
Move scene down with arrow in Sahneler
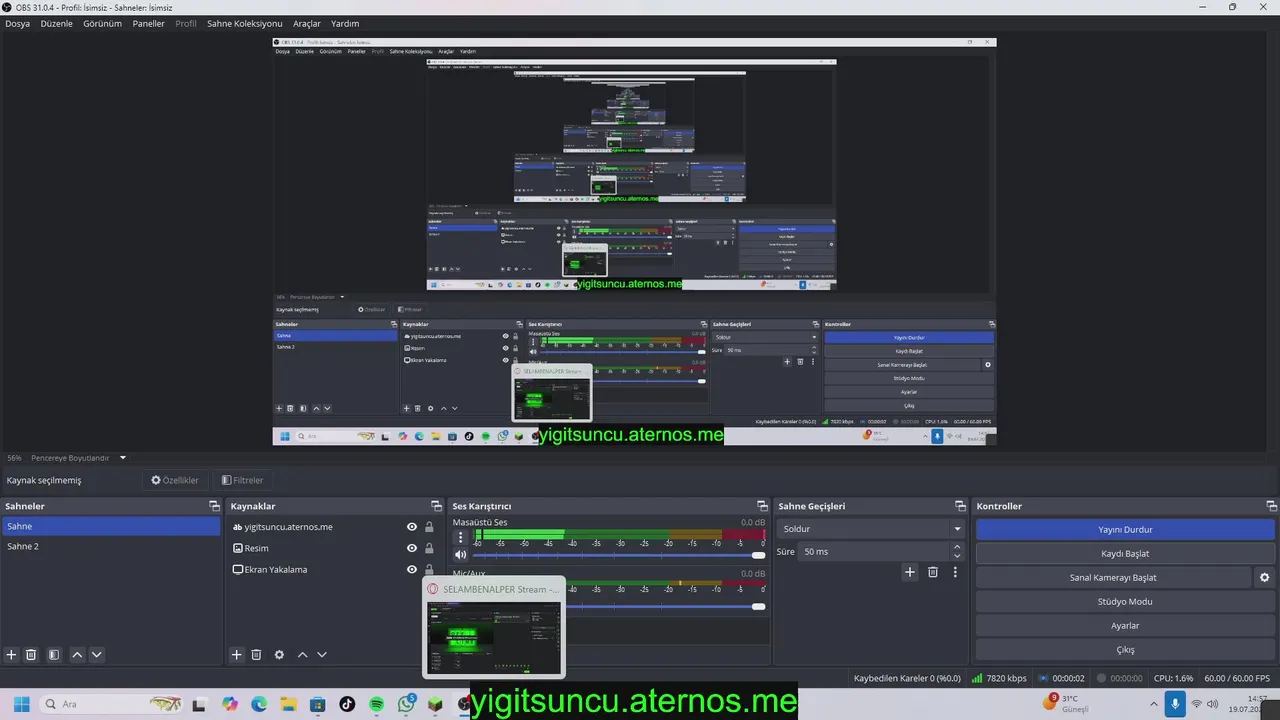[96, 655]
